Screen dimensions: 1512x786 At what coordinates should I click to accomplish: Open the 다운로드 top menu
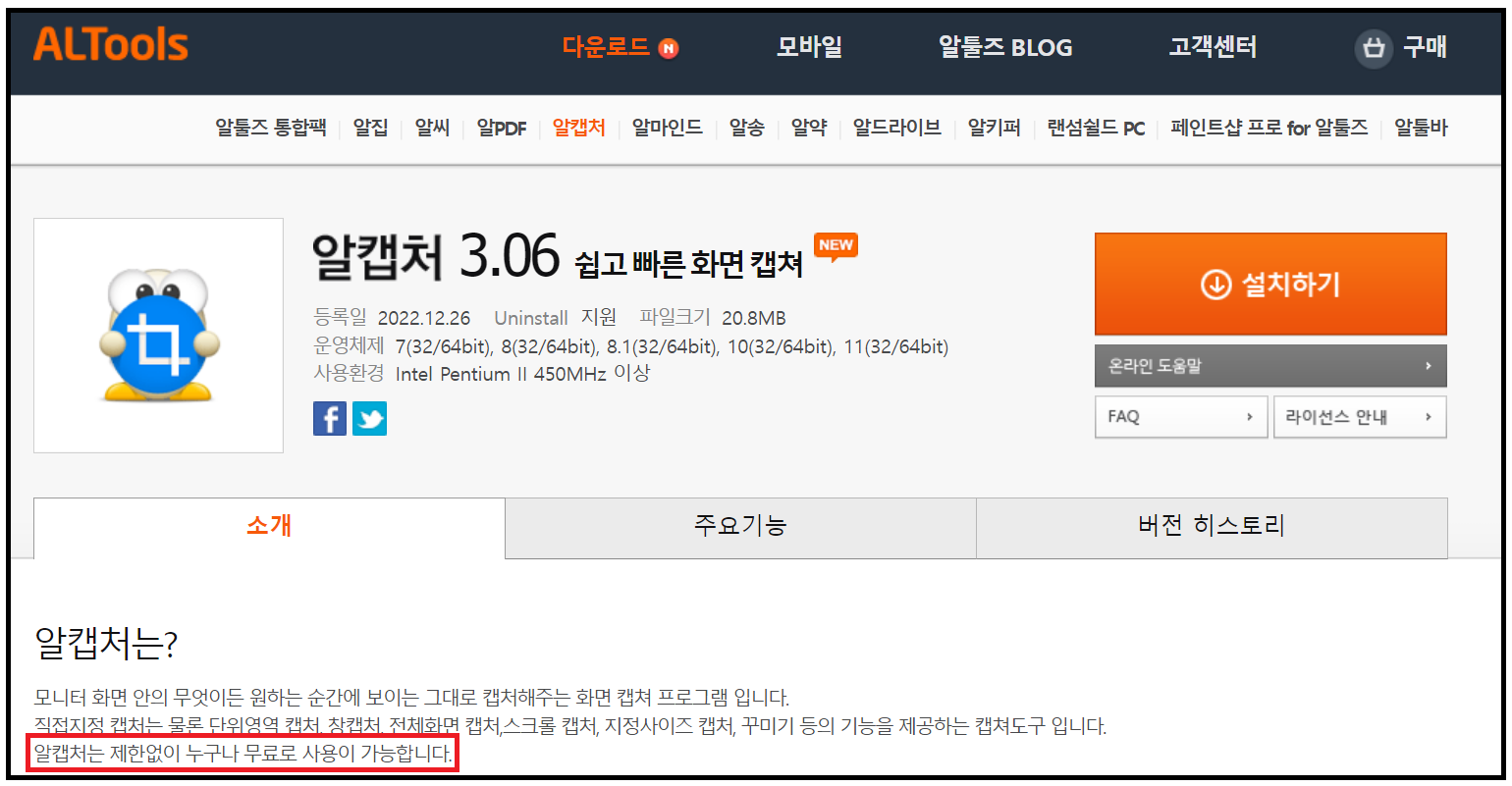pos(606,46)
